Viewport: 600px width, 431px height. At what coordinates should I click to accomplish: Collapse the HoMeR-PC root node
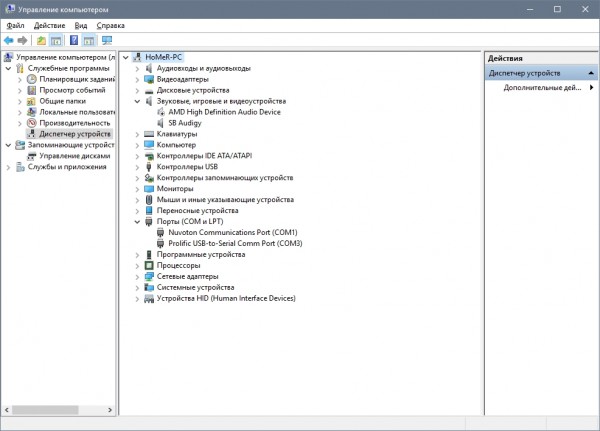[x=126, y=57]
